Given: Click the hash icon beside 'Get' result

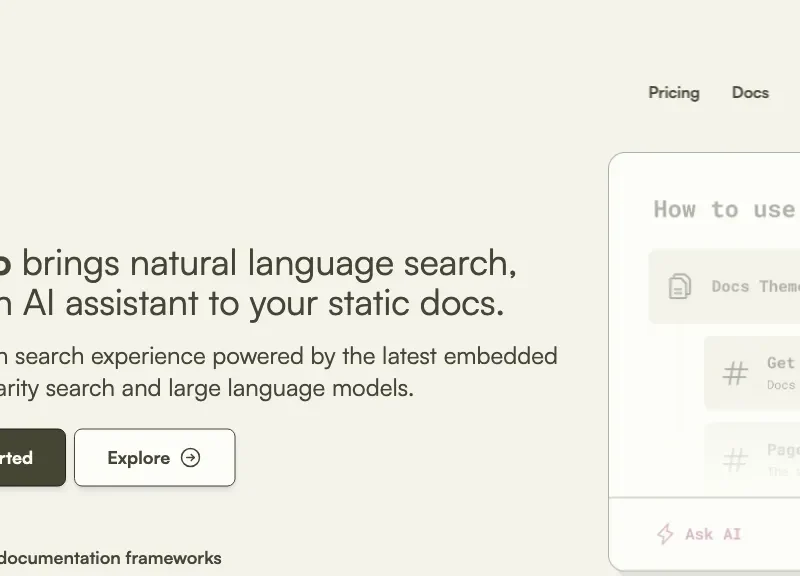Looking at the screenshot, I should pyautogui.click(x=735, y=374).
